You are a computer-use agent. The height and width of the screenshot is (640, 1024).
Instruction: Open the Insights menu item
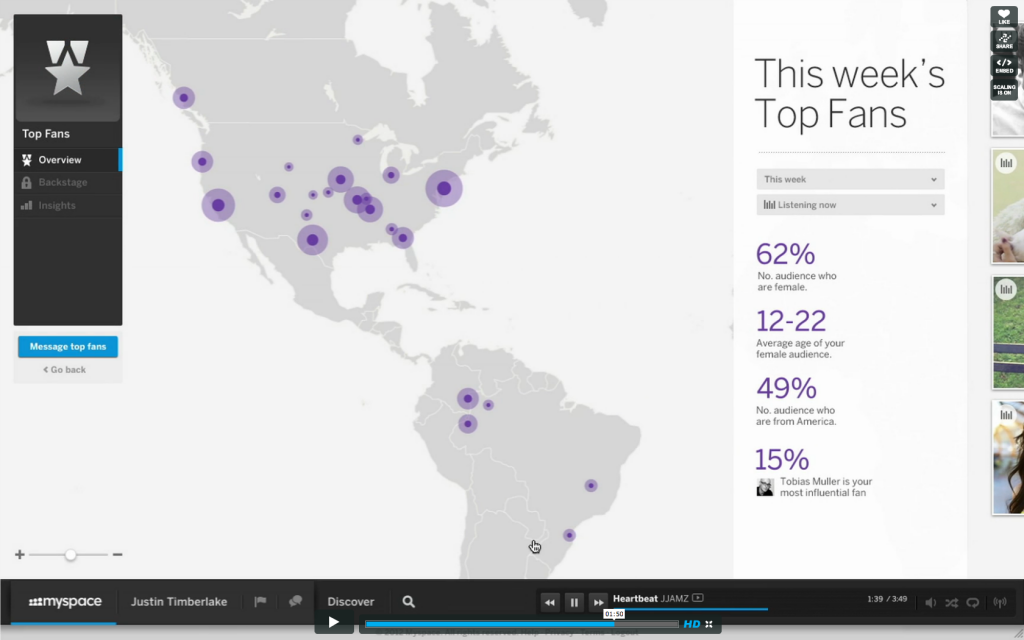point(67,206)
